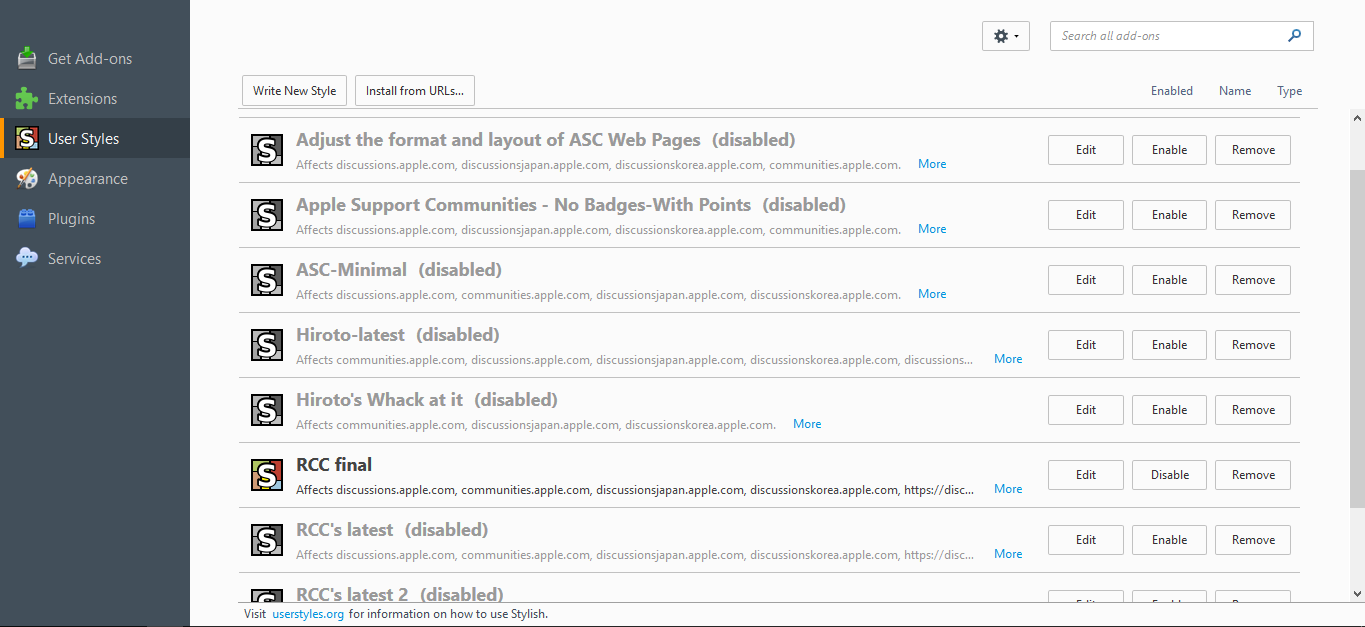Sort the styles list by Name

1235,91
